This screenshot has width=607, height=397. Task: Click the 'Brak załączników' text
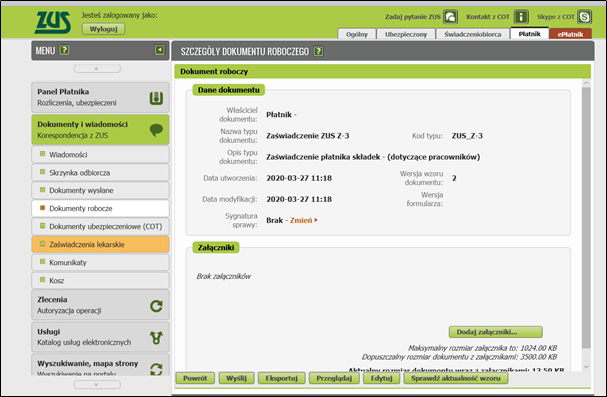click(x=224, y=276)
